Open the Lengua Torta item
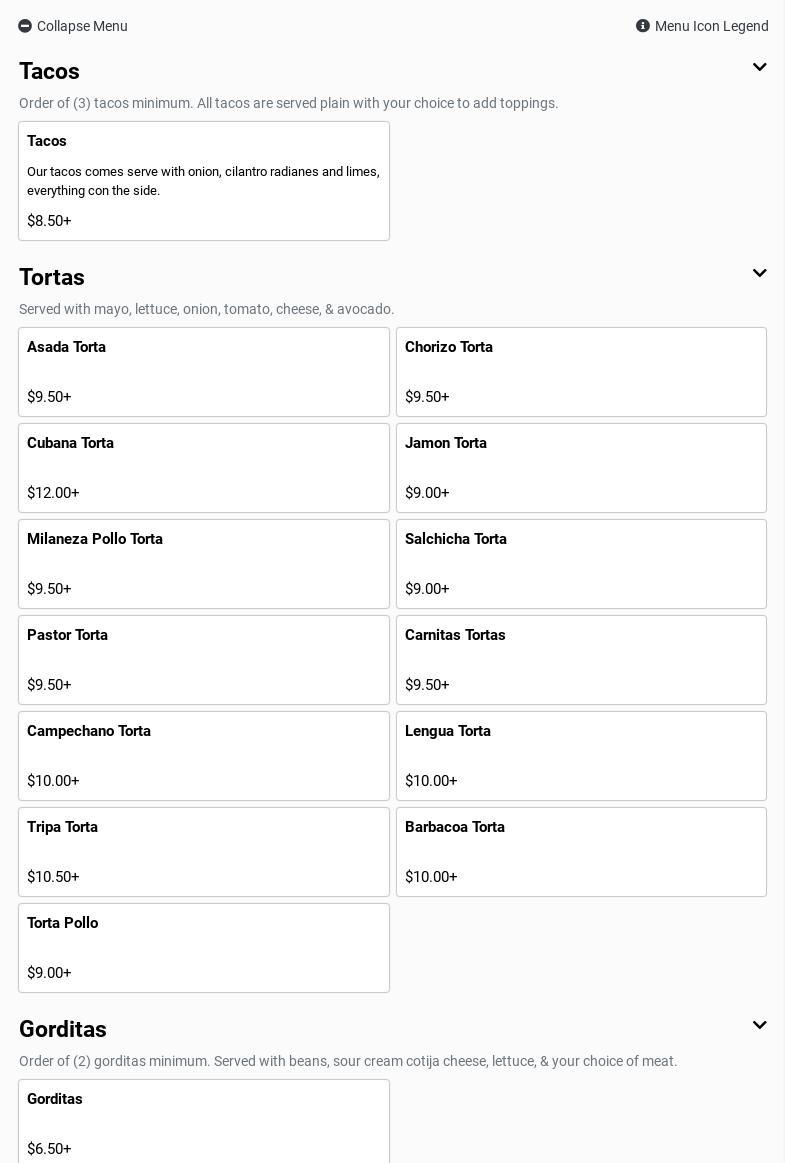785x1163 pixels. pyautogui.click(x=581, y=756)
